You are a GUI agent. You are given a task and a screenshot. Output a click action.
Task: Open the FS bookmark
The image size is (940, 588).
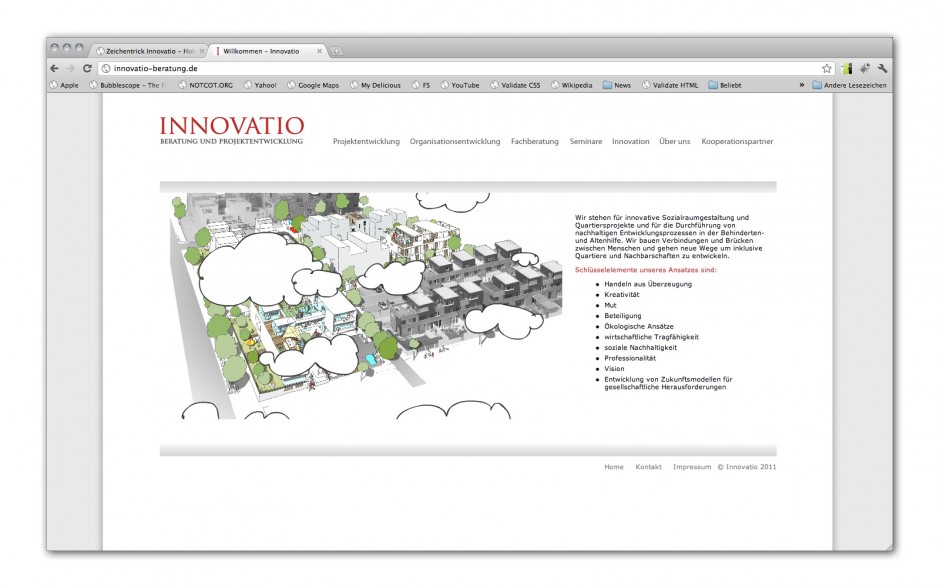click(x=421, y=85)
